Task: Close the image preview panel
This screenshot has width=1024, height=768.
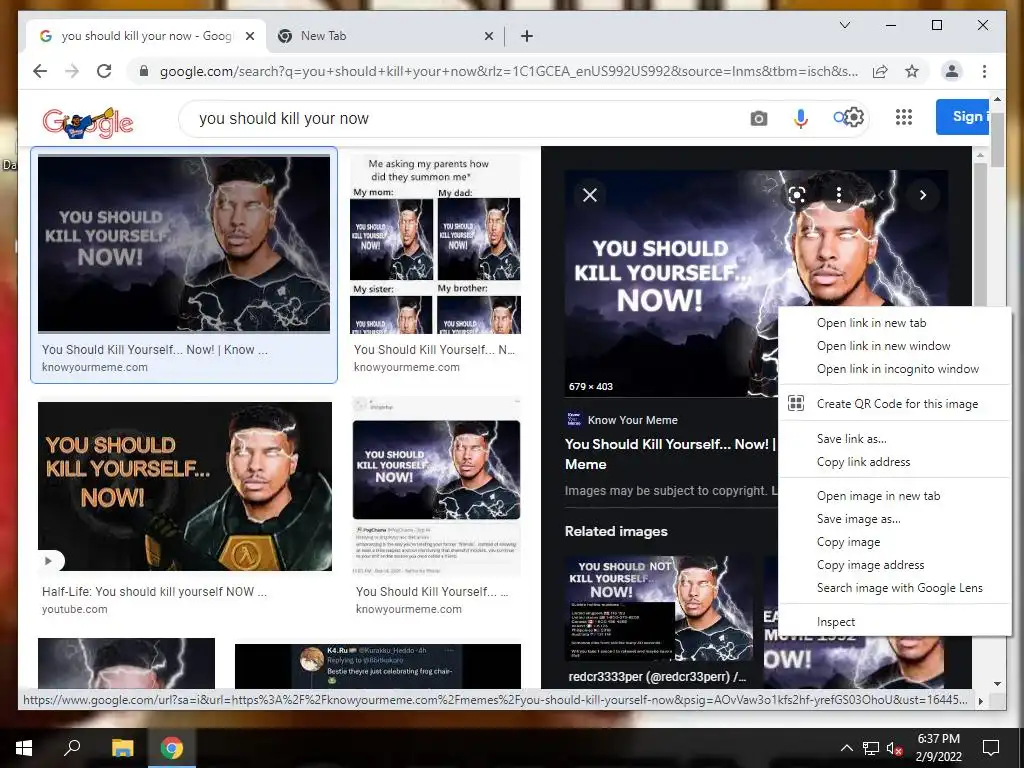Action: [590, 195]
